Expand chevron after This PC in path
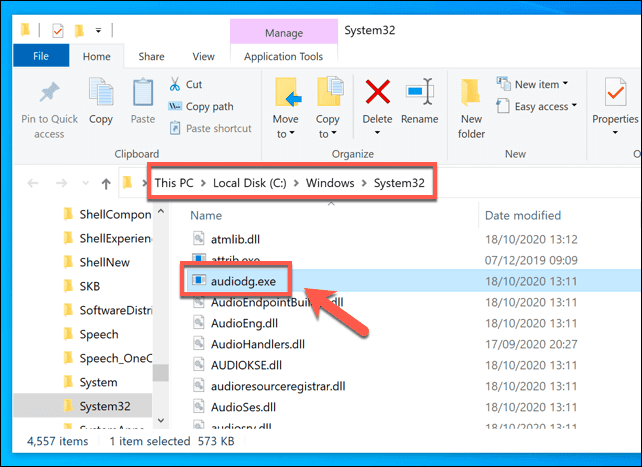The width and height of the screenshot is (642, 467). (203, 183)
